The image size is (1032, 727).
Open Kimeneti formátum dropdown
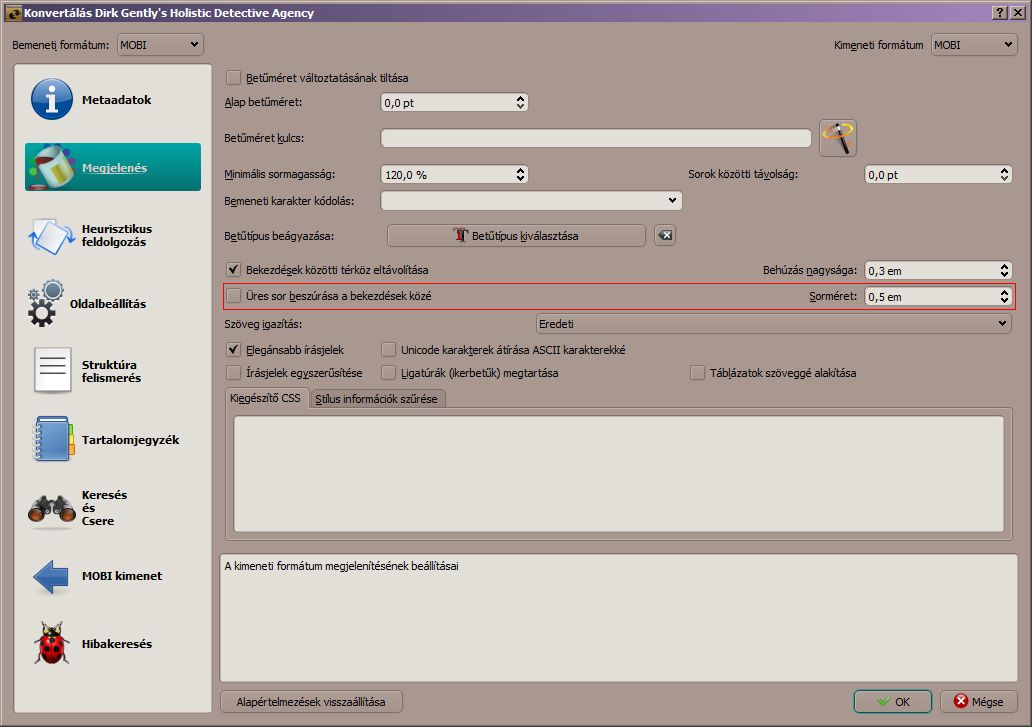point(974,45)
